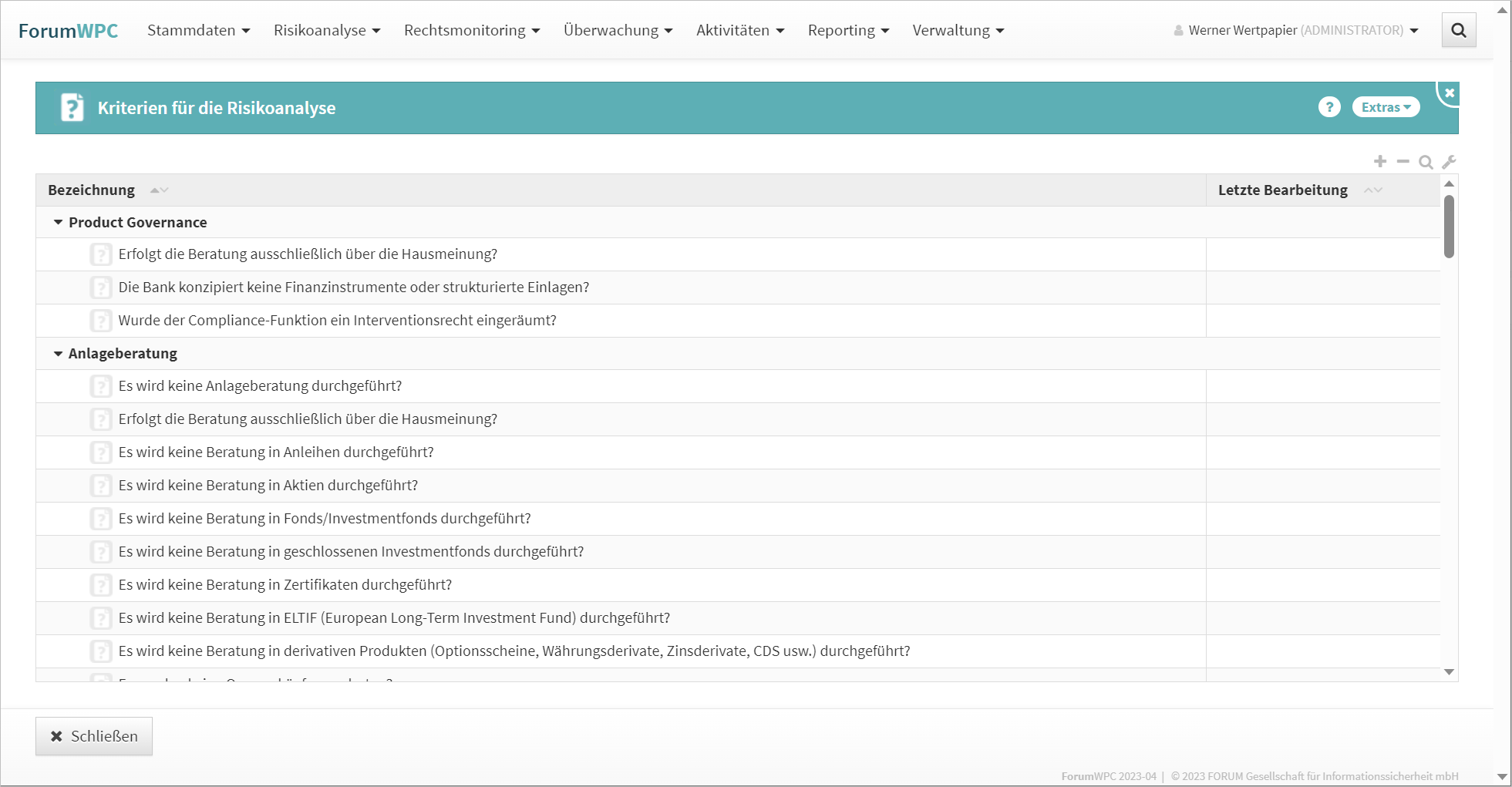
Task: Click the page scrollbar down arrow
Action: pyautogui.click(x=1502, y=777)
